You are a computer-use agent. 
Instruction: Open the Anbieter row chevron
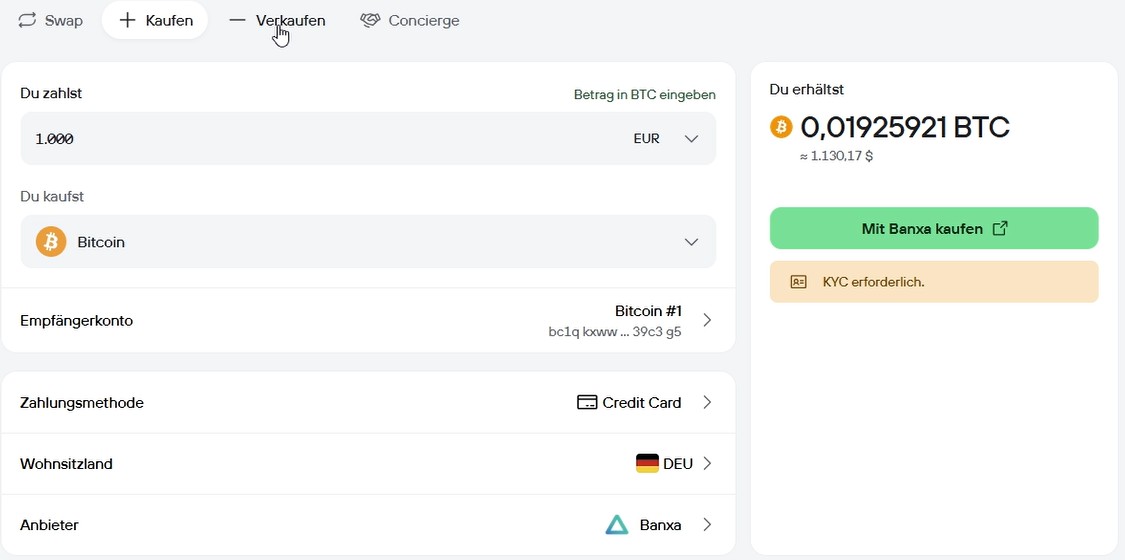click(x=707, y=525)
